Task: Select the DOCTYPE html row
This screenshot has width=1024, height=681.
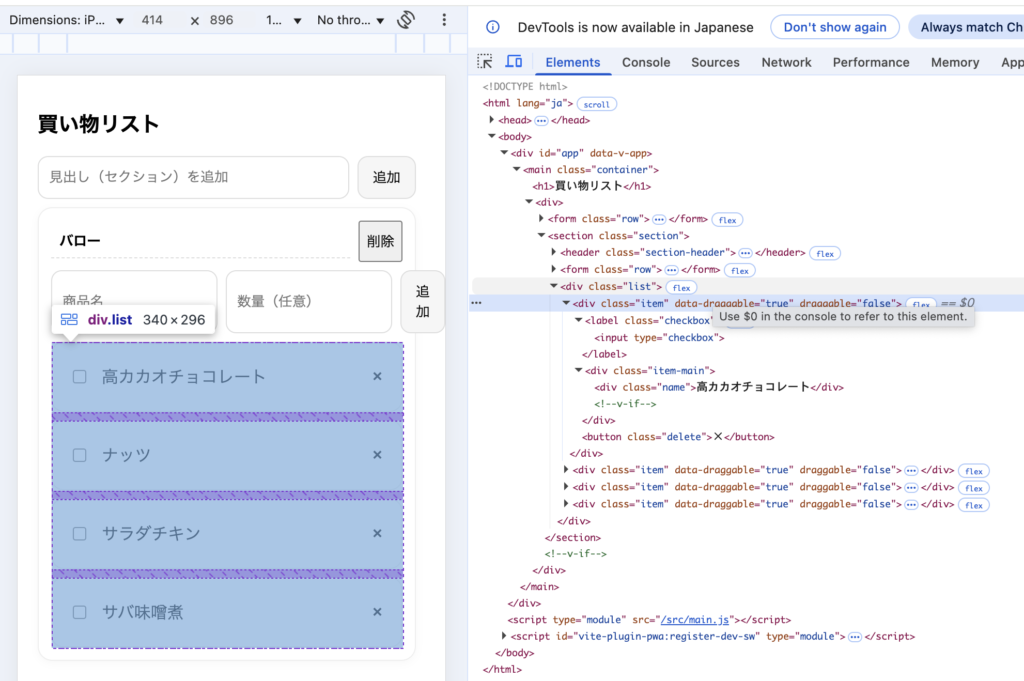Action: point(524,86)
